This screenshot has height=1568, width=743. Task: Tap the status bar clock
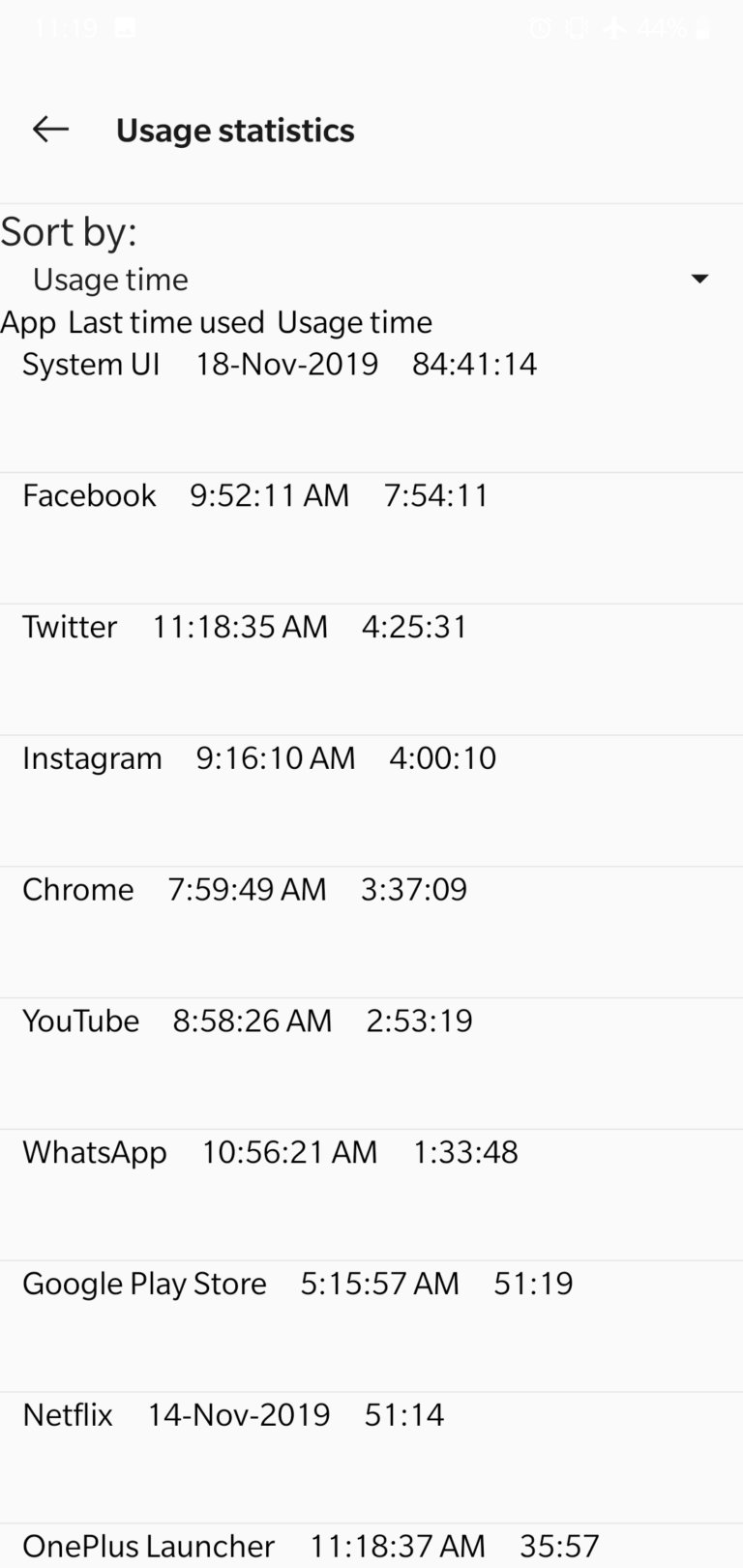point(66,28)
